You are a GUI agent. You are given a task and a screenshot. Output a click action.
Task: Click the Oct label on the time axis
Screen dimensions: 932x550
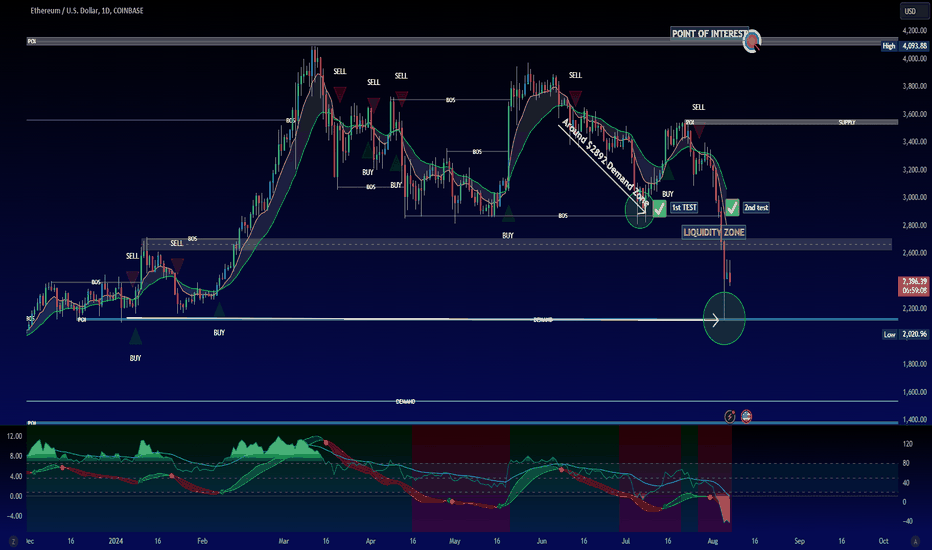(x=883, y=541)
